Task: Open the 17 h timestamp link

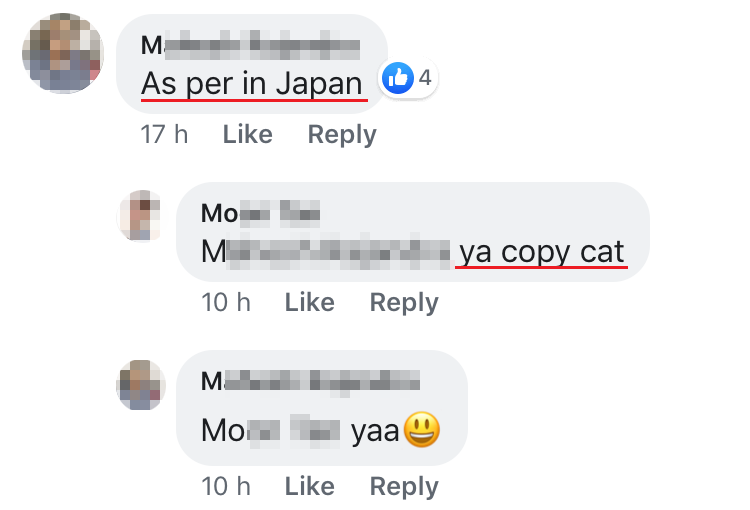Action: 165,134
